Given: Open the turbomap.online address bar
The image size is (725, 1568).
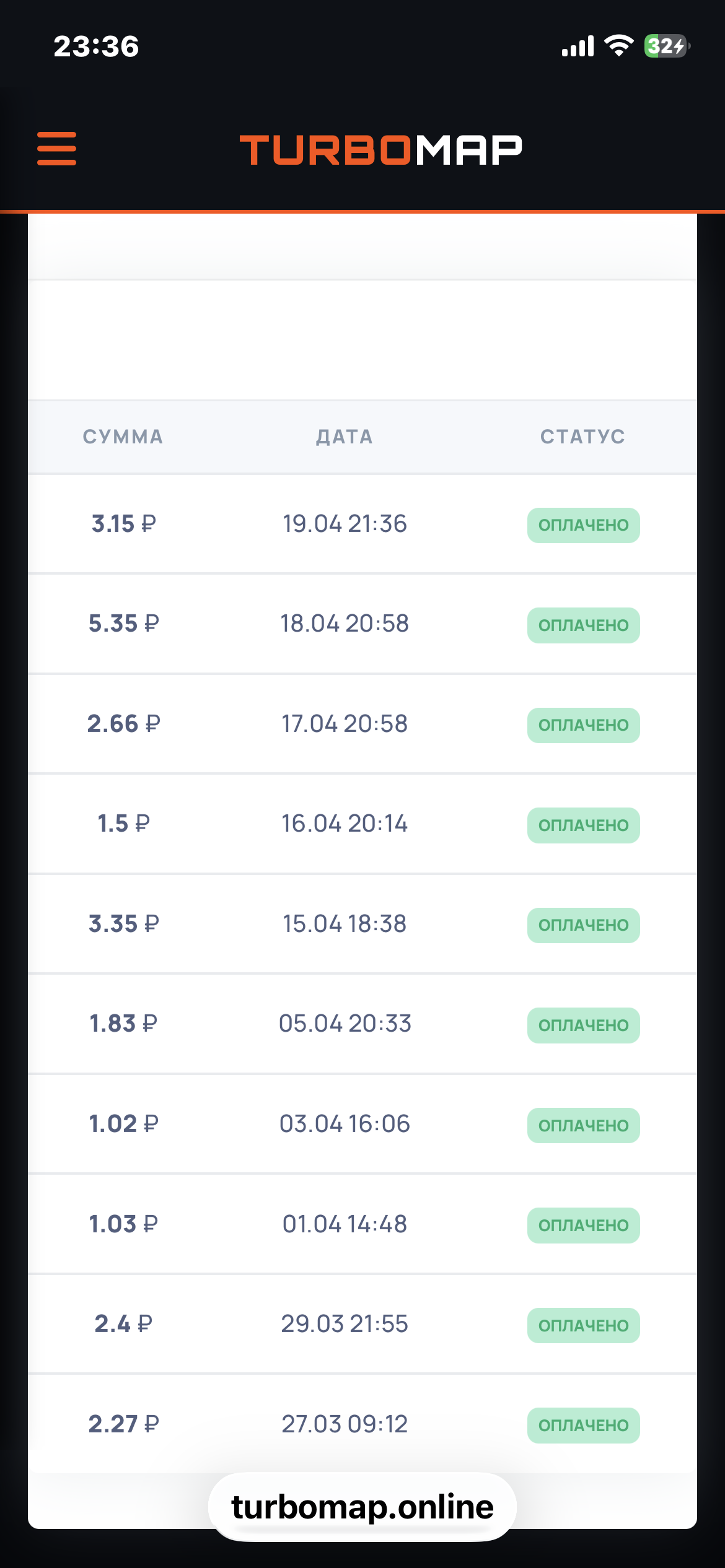Looking at the screenshot, I should point(362,1506).
